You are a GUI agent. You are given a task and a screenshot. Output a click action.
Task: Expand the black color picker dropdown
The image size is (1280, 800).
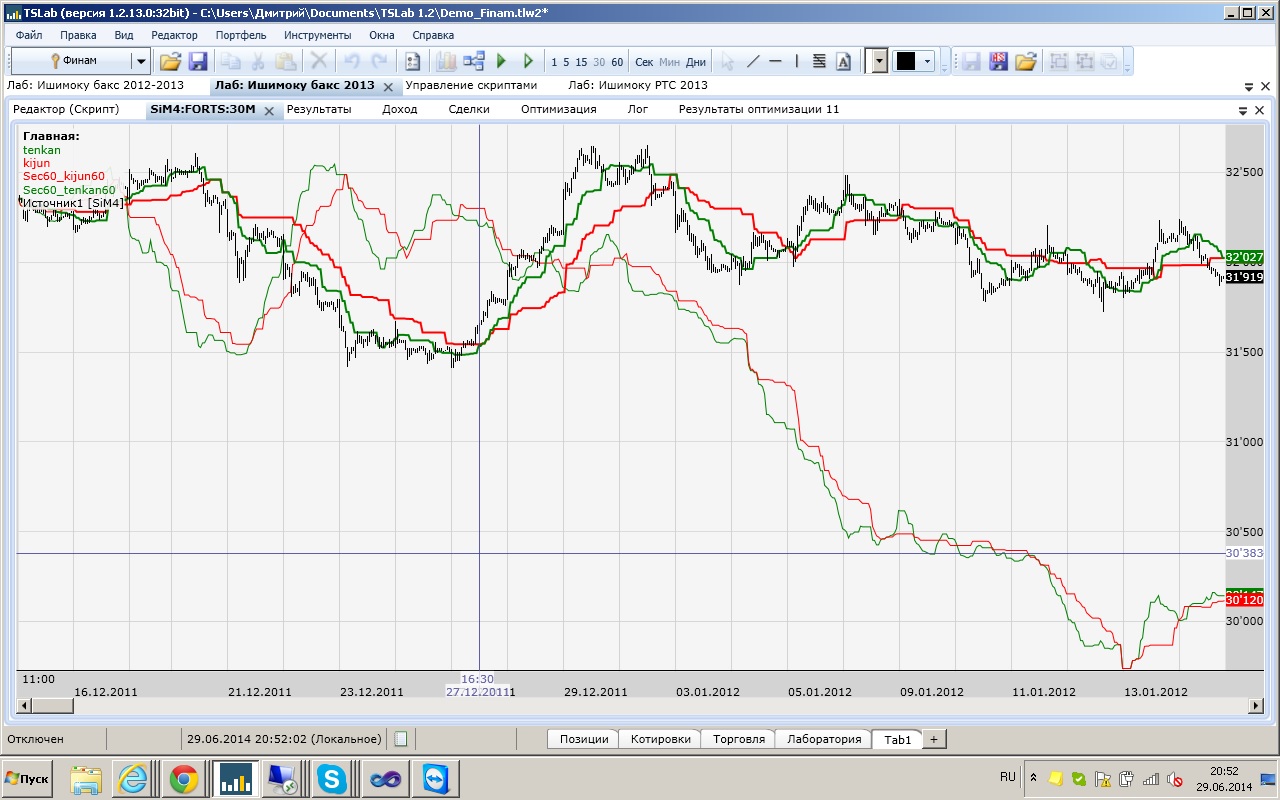click(x=928, y=61)
